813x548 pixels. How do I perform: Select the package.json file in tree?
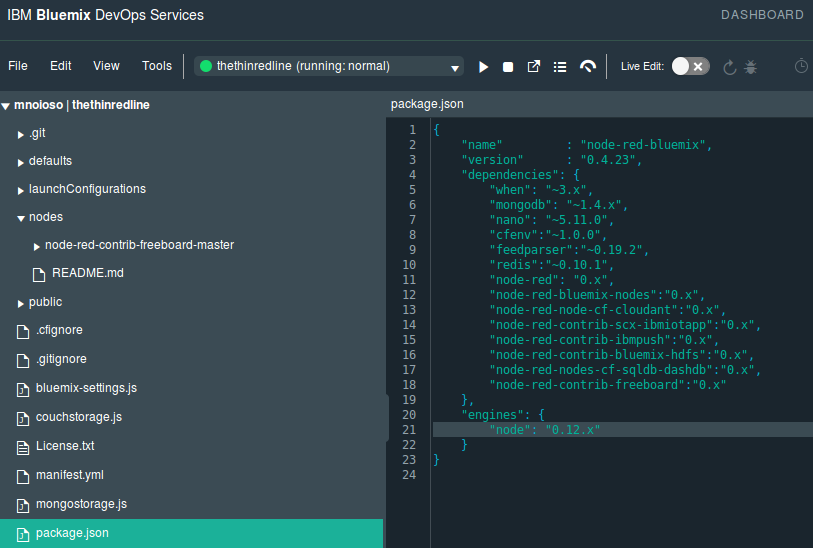click(x=191, y=533)
